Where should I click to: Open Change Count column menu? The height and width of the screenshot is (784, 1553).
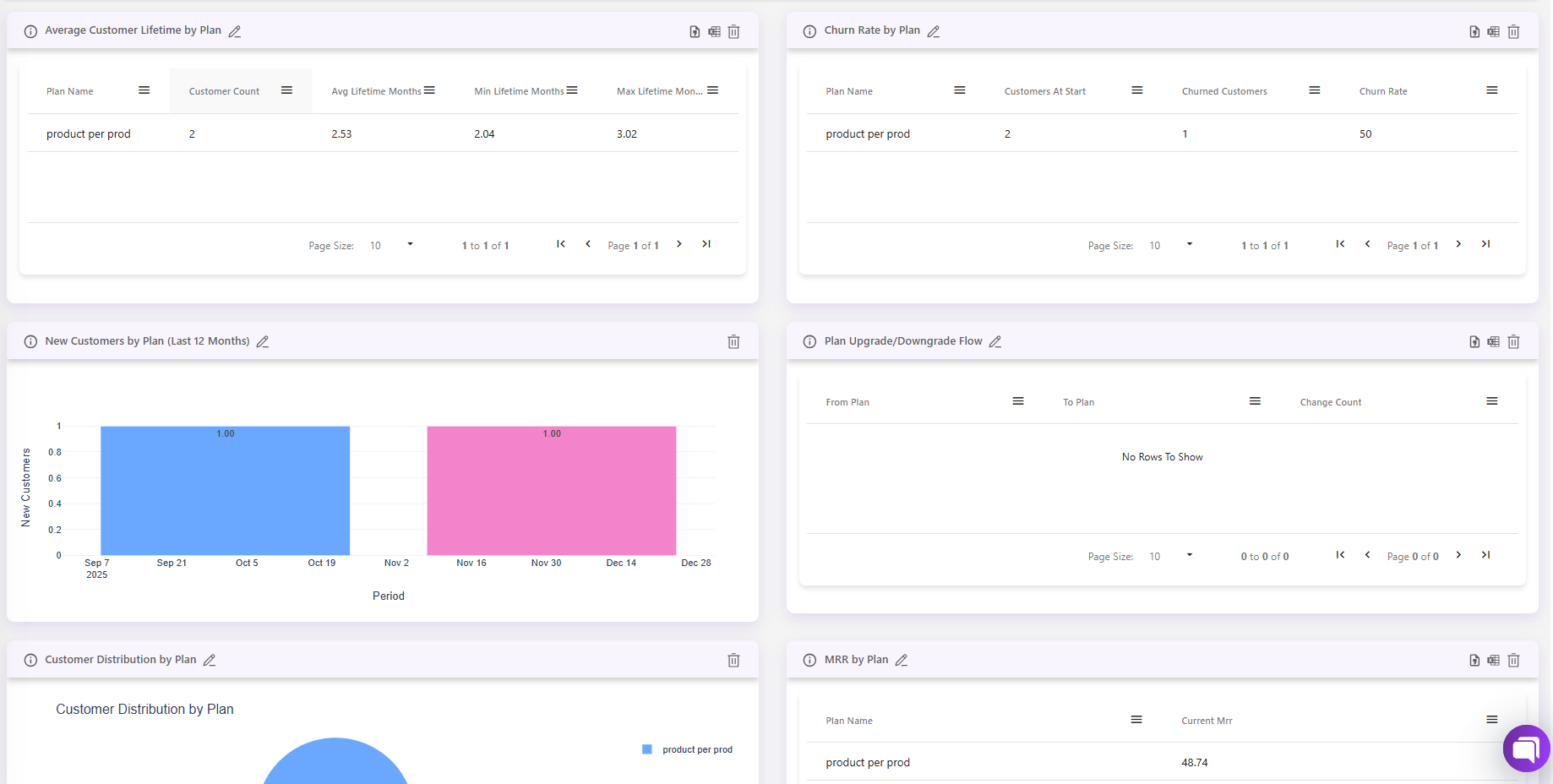tap(1492, 401)
